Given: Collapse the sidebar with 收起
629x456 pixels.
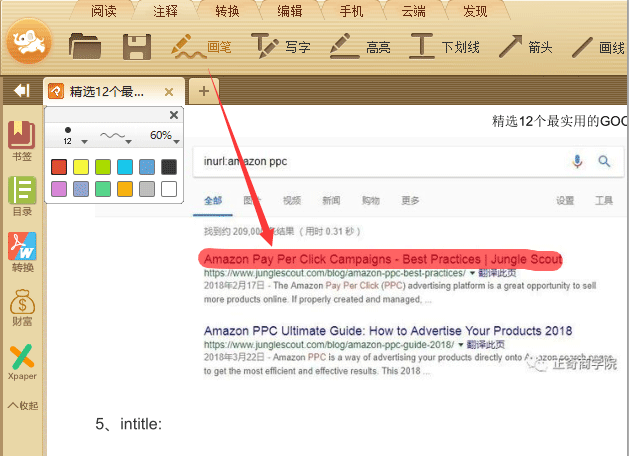Looking at the screenshot, I should click(x=23, y=405).
